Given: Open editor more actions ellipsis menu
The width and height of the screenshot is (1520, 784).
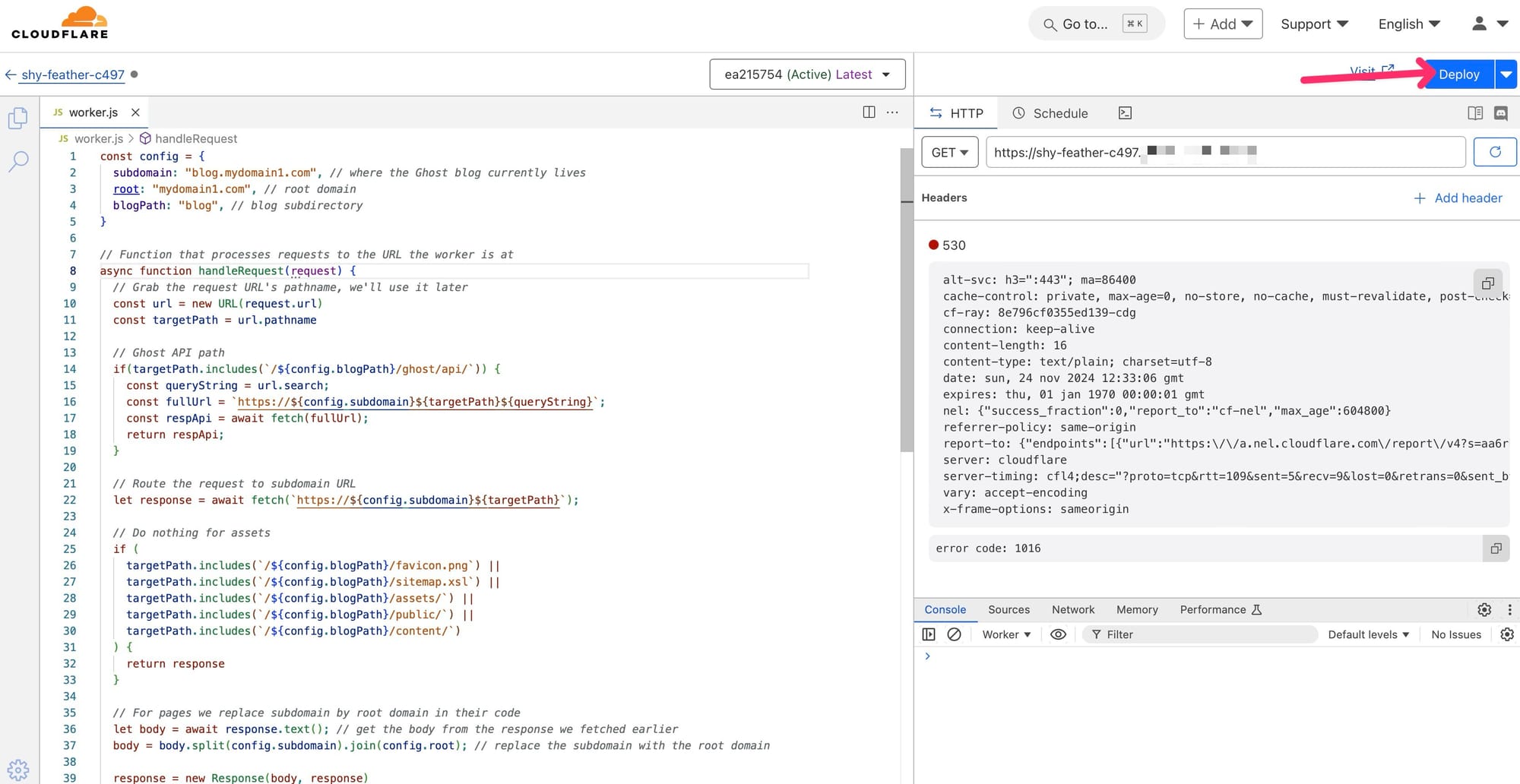Looking at the screenshot, I should (x=892, y=112).
